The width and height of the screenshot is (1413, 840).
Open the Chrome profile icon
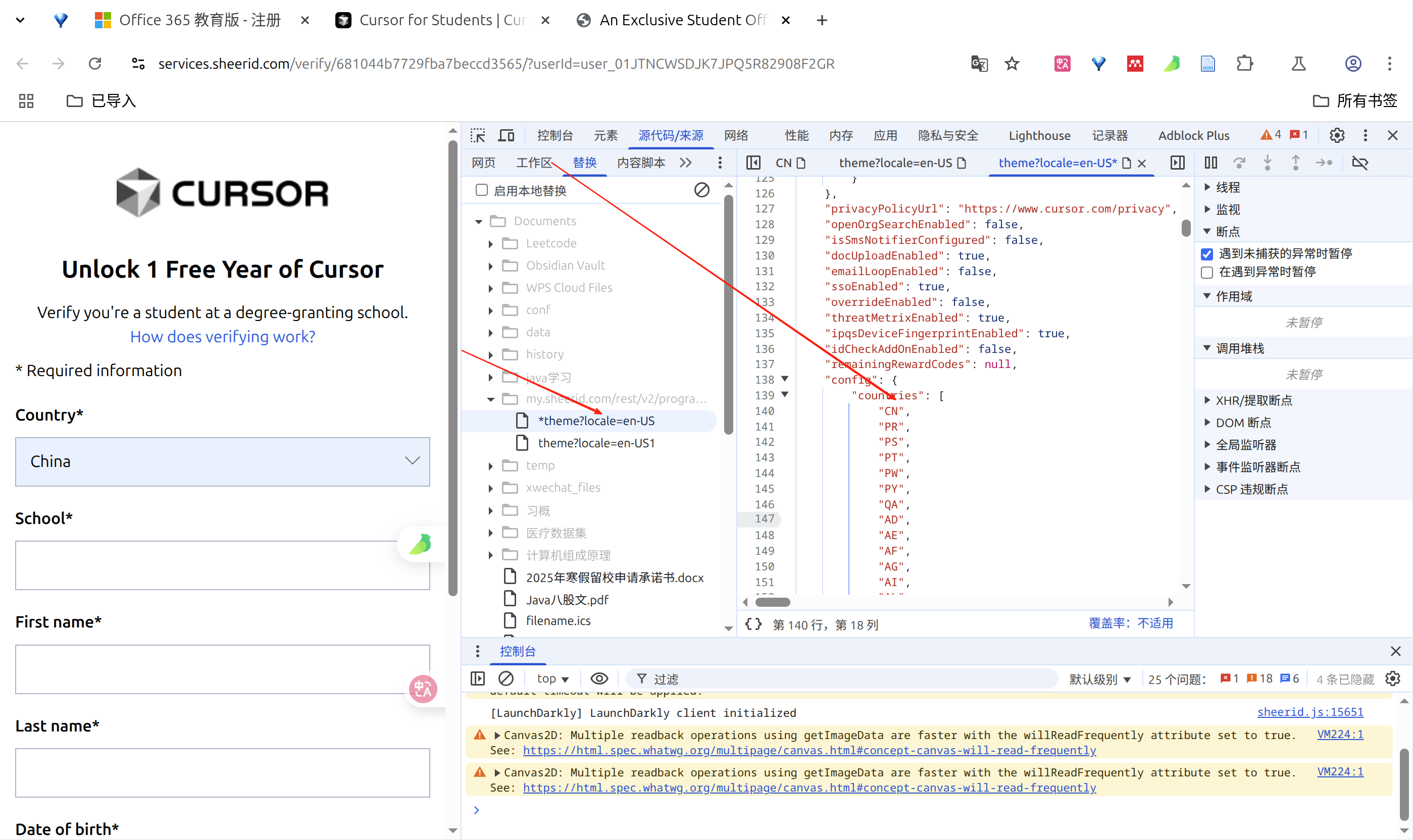(x=1353, y=64)
